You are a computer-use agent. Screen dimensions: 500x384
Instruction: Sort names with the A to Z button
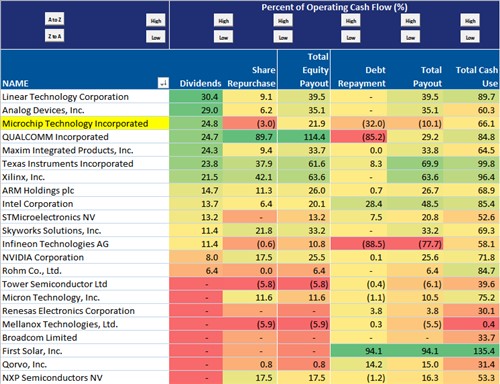tap(55, 19)
